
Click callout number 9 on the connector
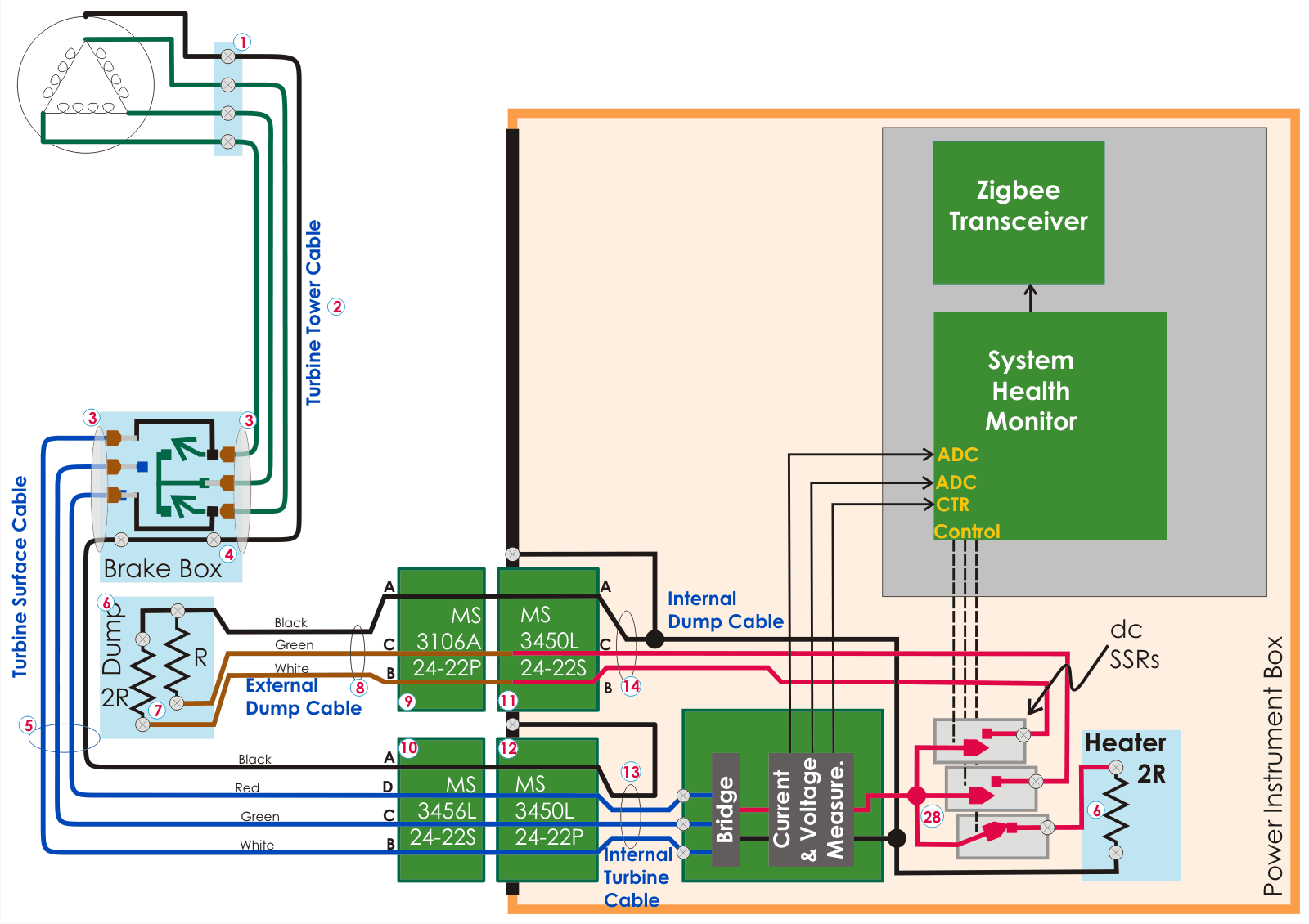coord(407,701)
